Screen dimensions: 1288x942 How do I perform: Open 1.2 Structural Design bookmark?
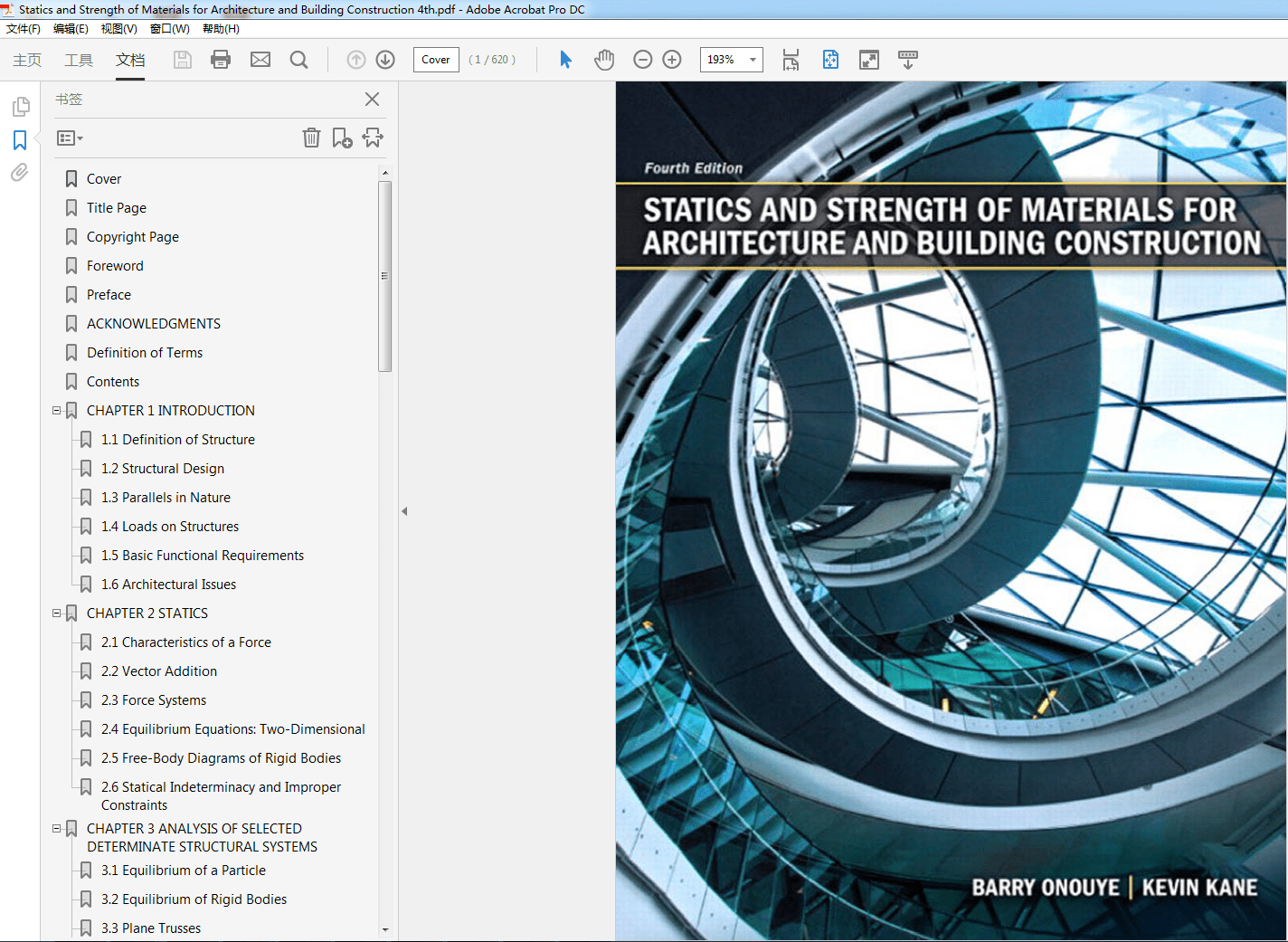point(163,469)
